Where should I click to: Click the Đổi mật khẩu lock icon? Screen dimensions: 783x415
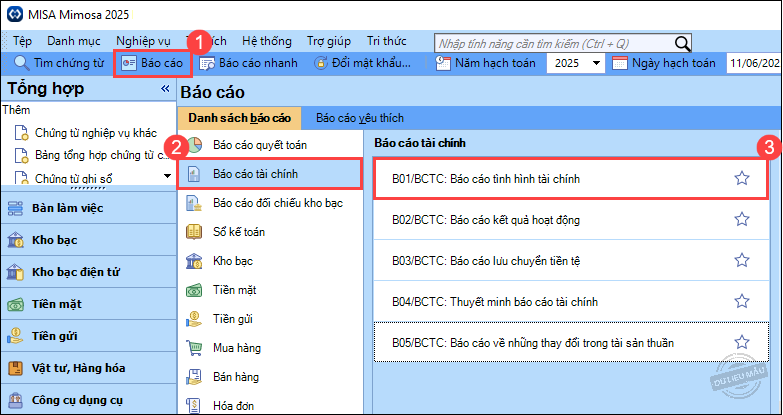point(321,63)
